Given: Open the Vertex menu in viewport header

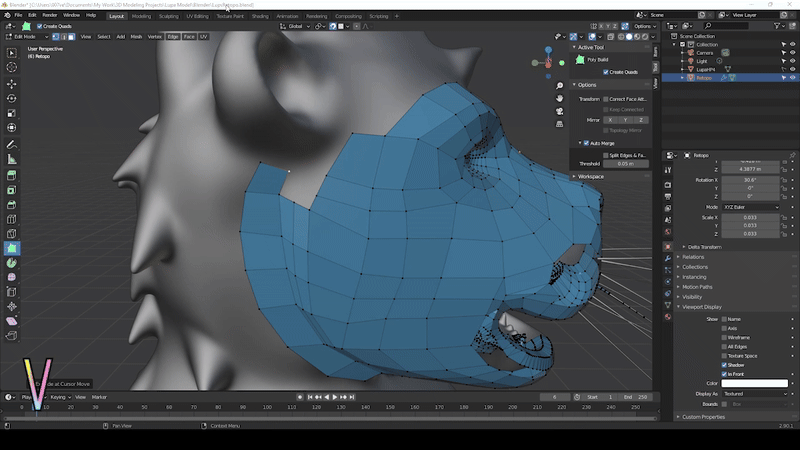Looking at the screenshot, I should click(155, 37).
